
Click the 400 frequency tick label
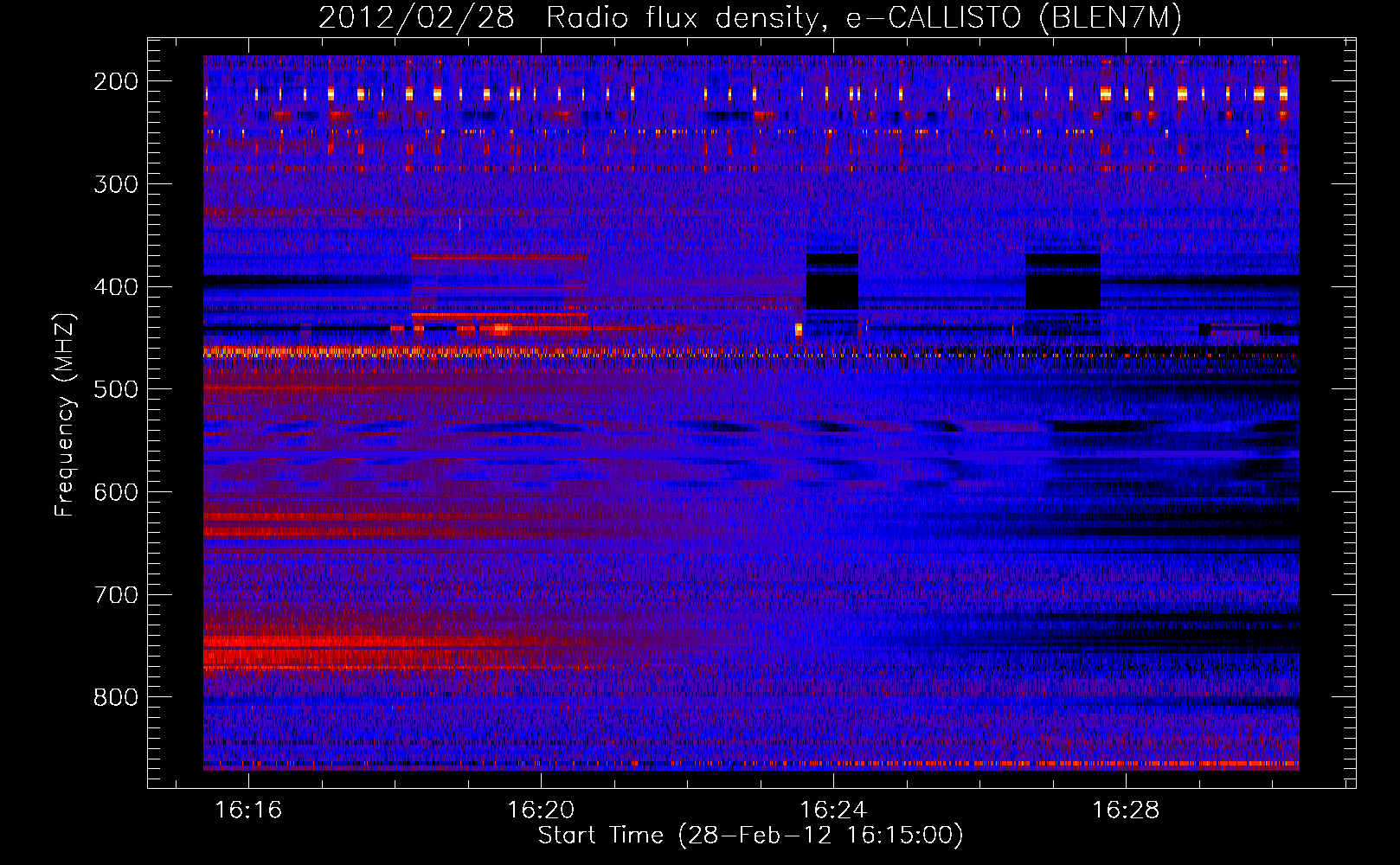(x=116, y=287)
